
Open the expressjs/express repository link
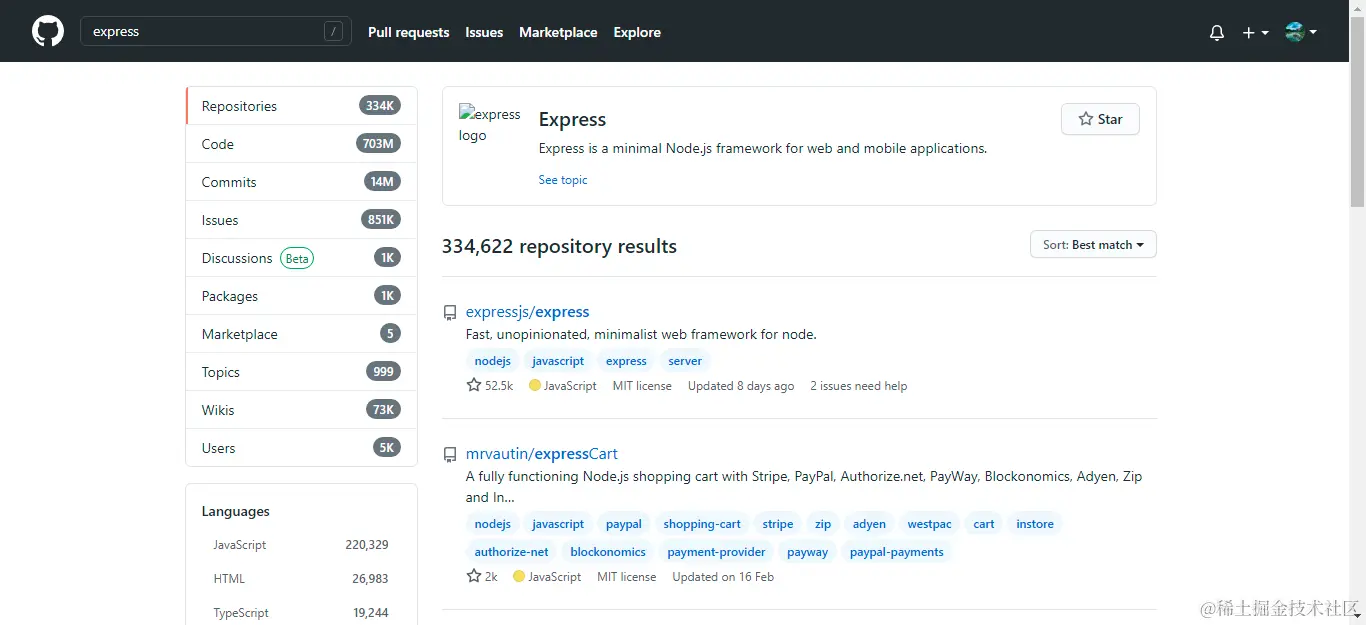[x=527, y=312]
